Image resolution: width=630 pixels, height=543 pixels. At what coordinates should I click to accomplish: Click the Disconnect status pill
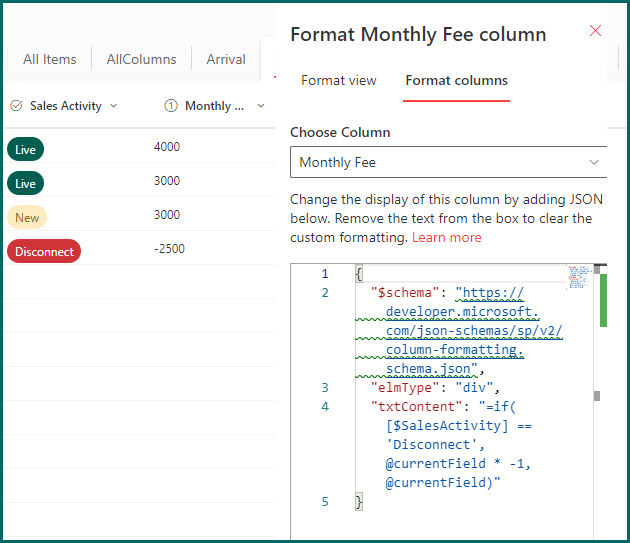click(44, 252)
